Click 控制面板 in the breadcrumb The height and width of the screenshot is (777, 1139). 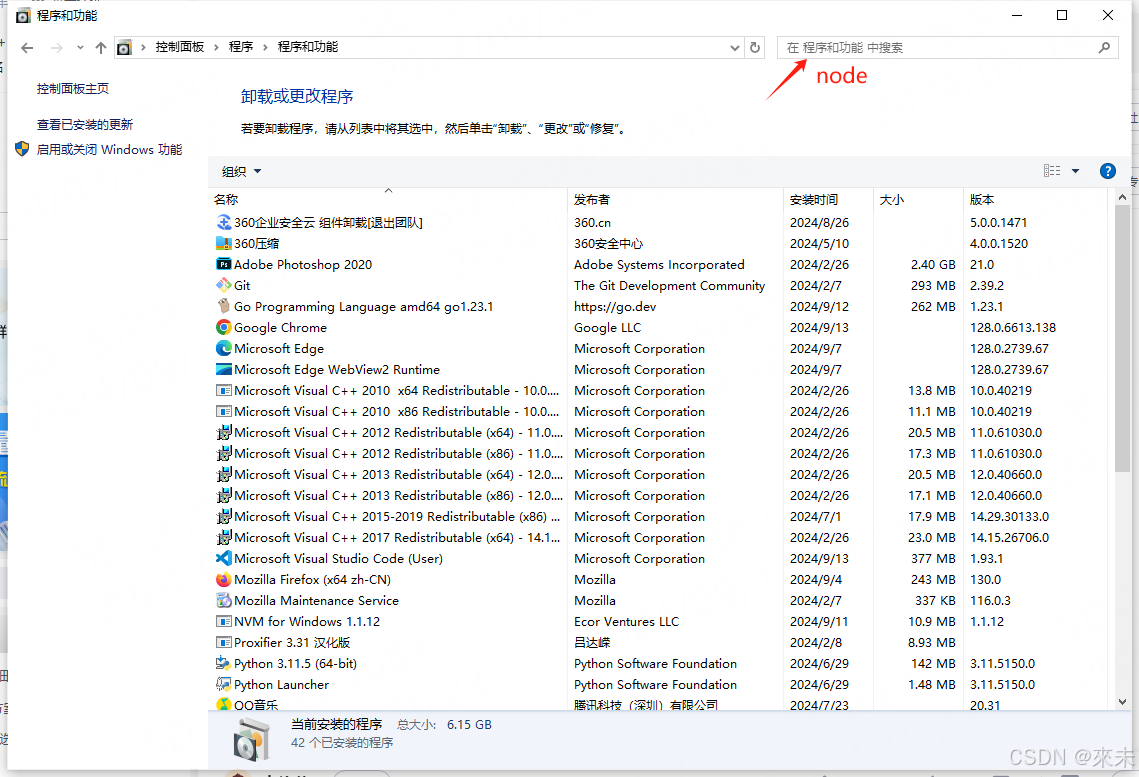click(179, 47)
